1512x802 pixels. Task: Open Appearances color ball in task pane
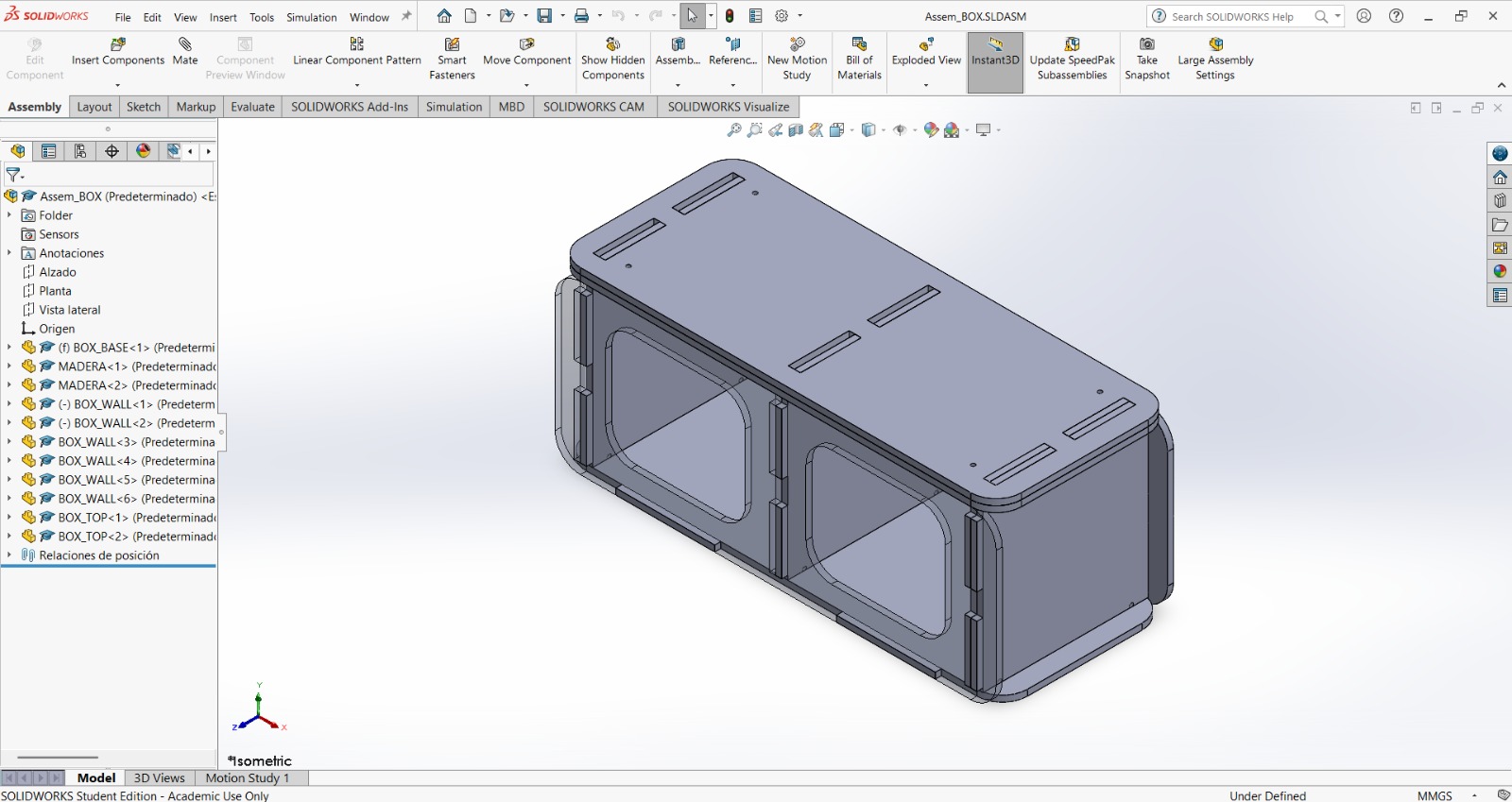pyautogui.click(x=1500, y=272)
